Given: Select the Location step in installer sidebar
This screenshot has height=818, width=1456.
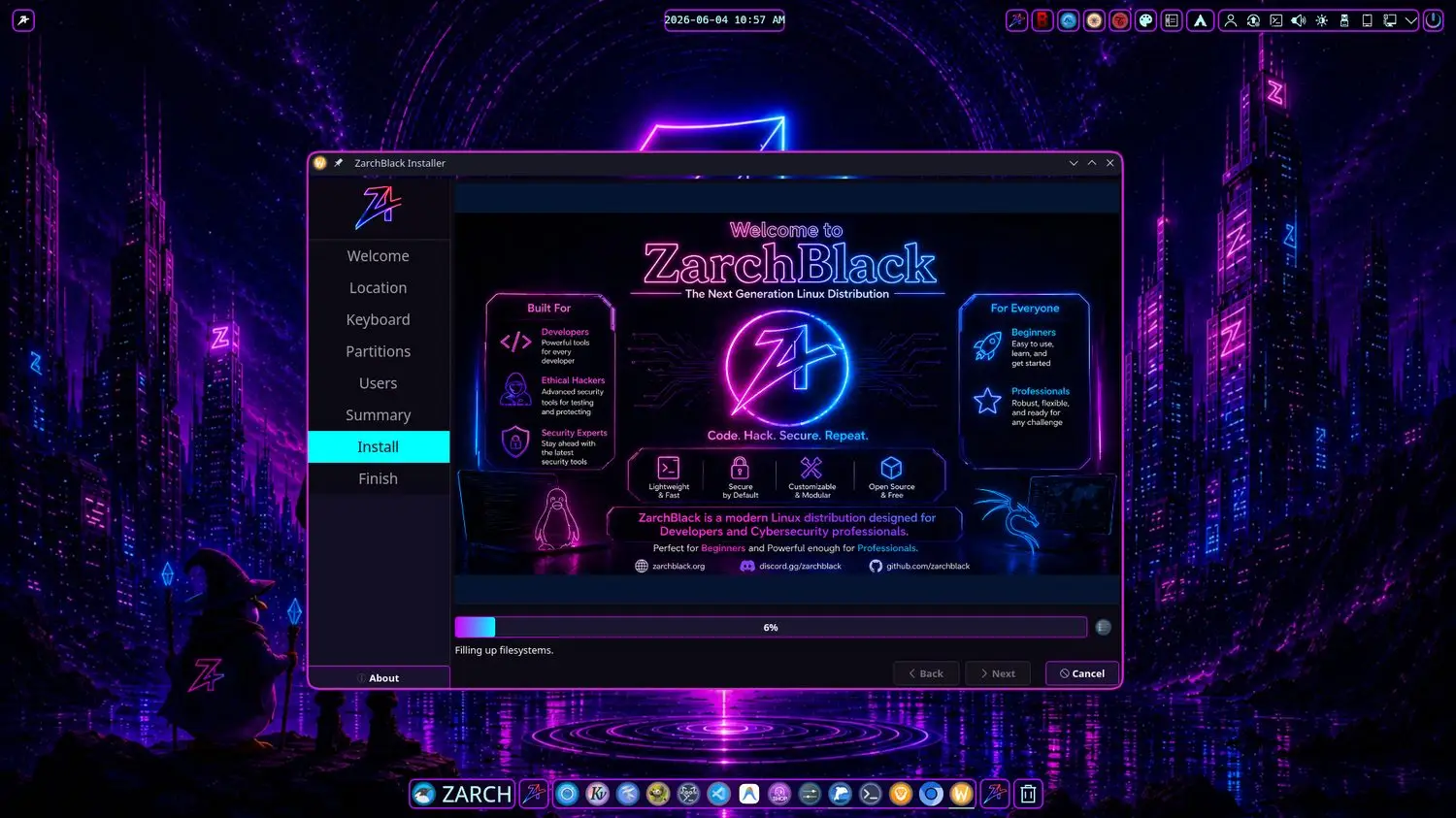Looking at the screenshot, I should [x=379, y=288].
